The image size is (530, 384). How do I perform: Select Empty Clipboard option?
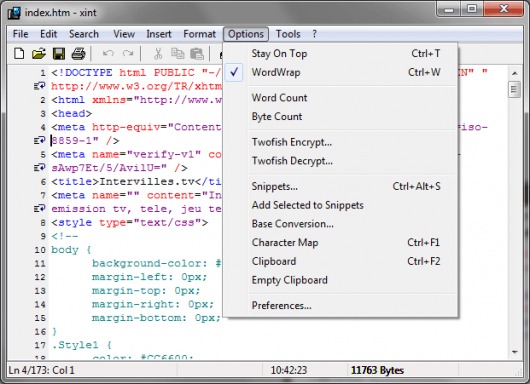[341, 280]
